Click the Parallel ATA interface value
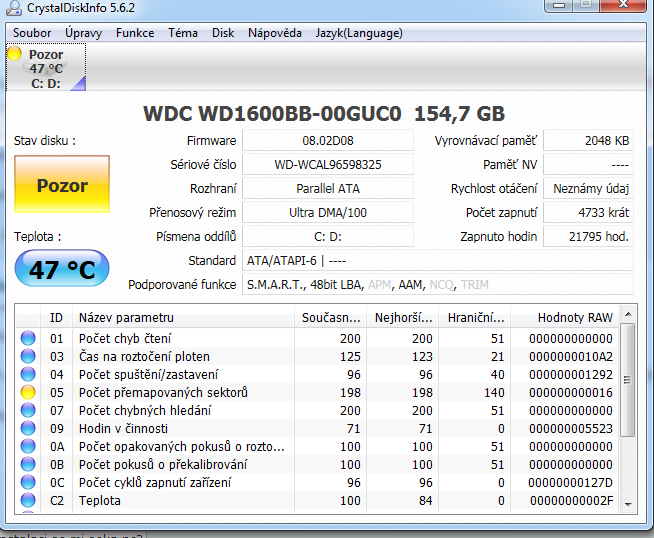654x538 pixels. click(328, 189)
